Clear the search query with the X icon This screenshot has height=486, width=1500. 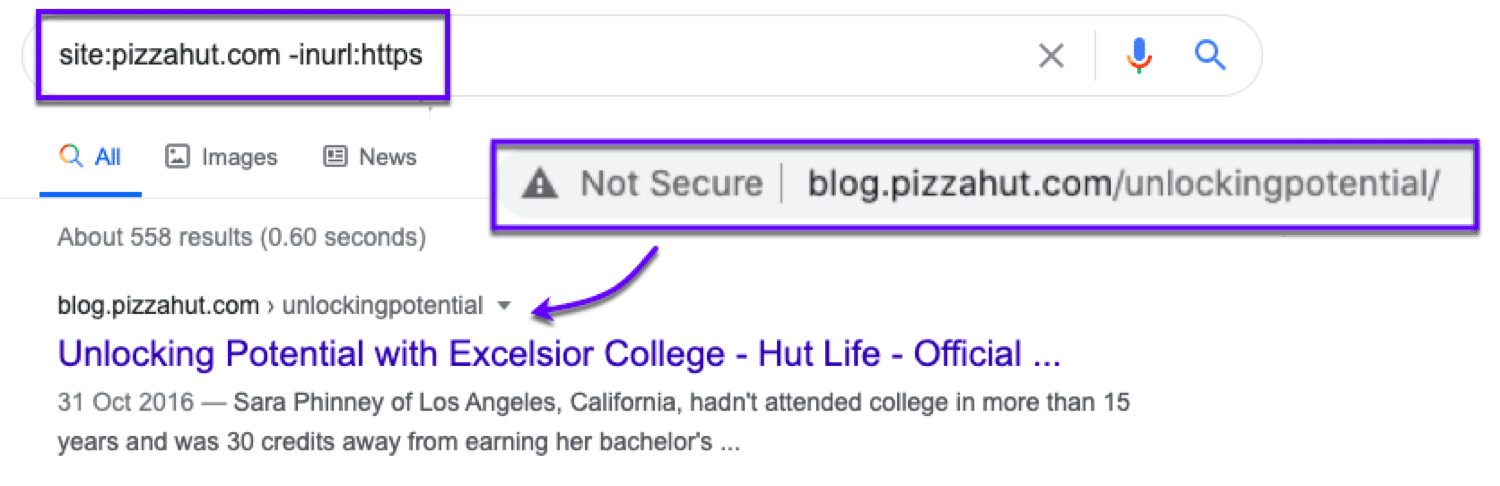(1051, 56)
